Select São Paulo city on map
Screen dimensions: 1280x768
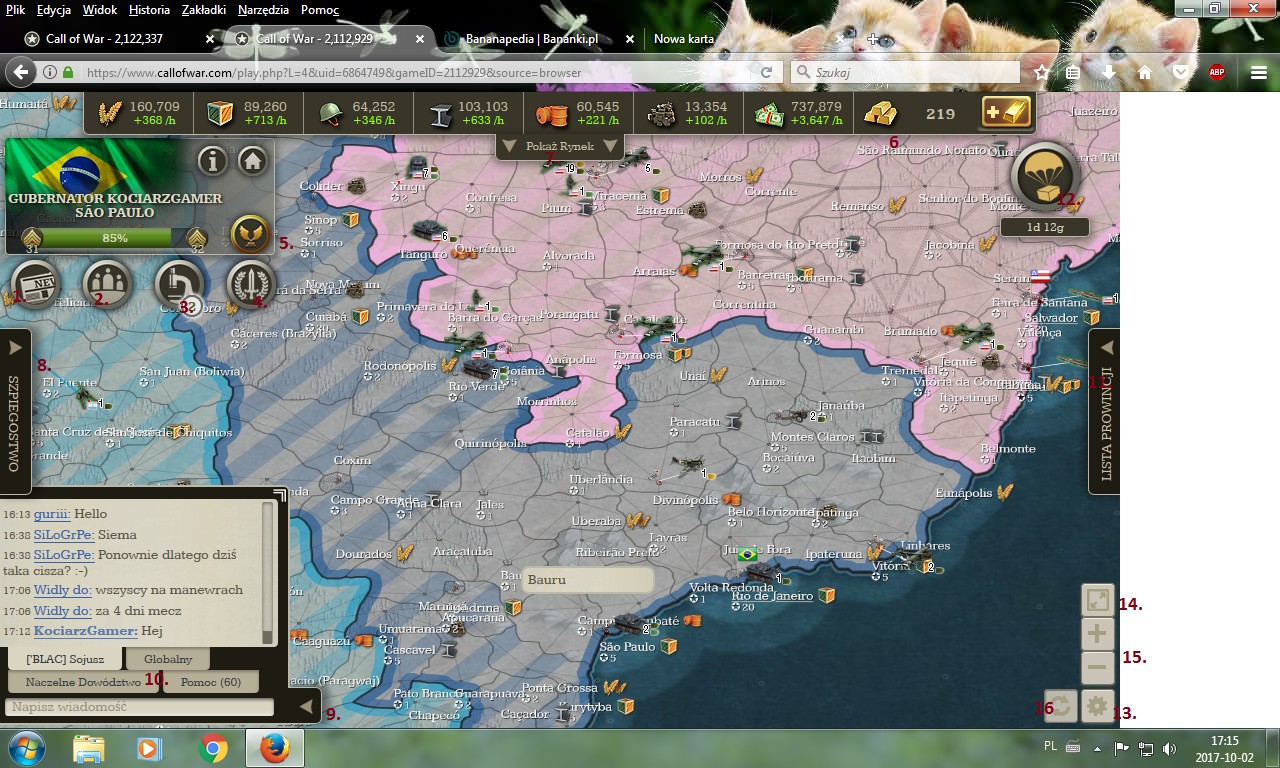628,647
